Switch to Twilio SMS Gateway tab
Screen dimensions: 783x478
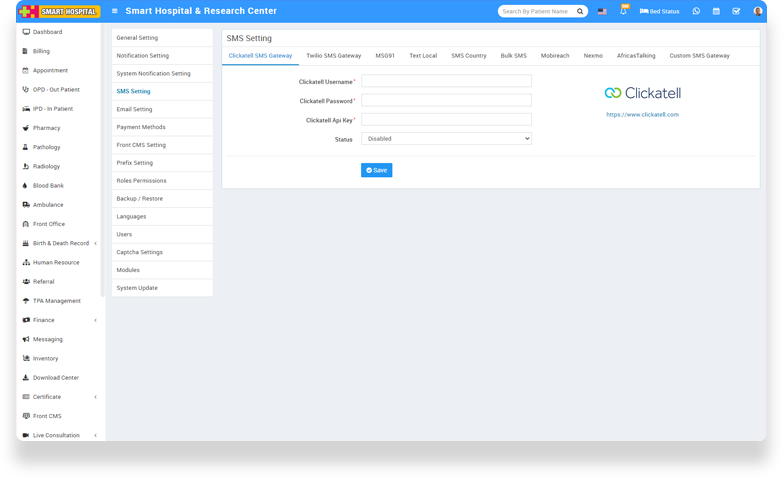334,56
